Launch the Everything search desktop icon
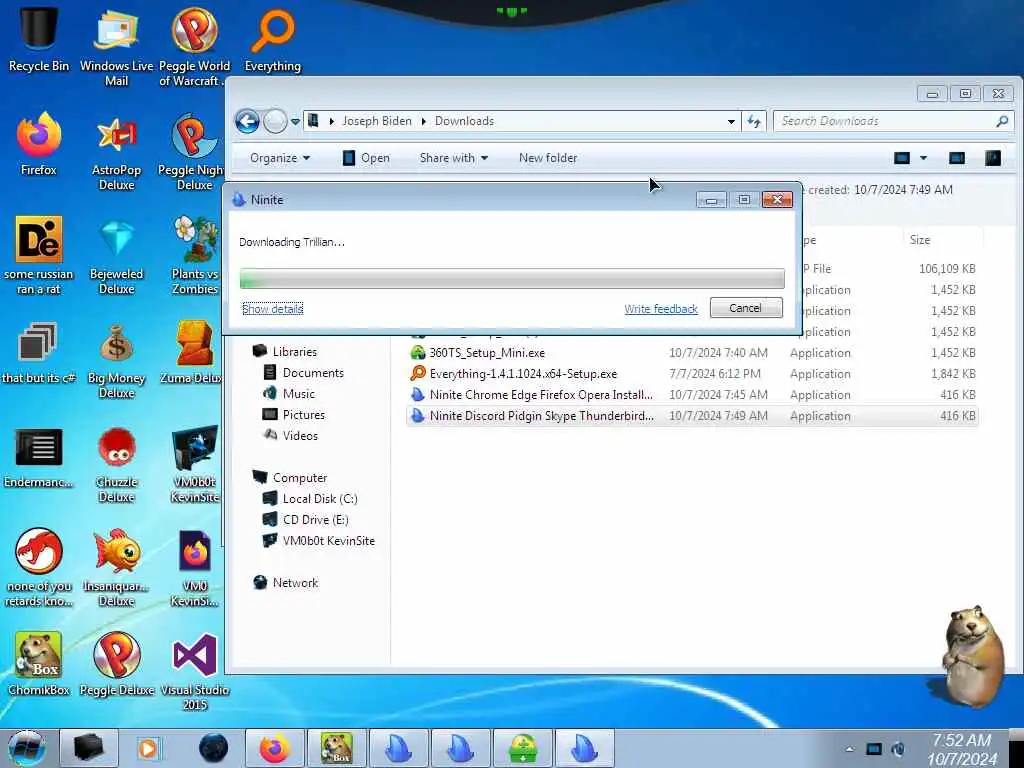1024x768 pixels. coord(272,38)
